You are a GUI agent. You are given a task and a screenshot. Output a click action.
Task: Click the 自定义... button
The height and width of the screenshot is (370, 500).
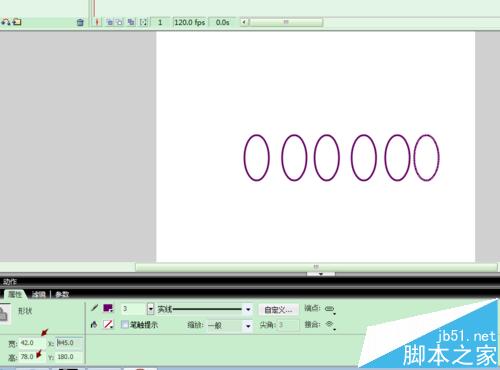click(278, 310)
